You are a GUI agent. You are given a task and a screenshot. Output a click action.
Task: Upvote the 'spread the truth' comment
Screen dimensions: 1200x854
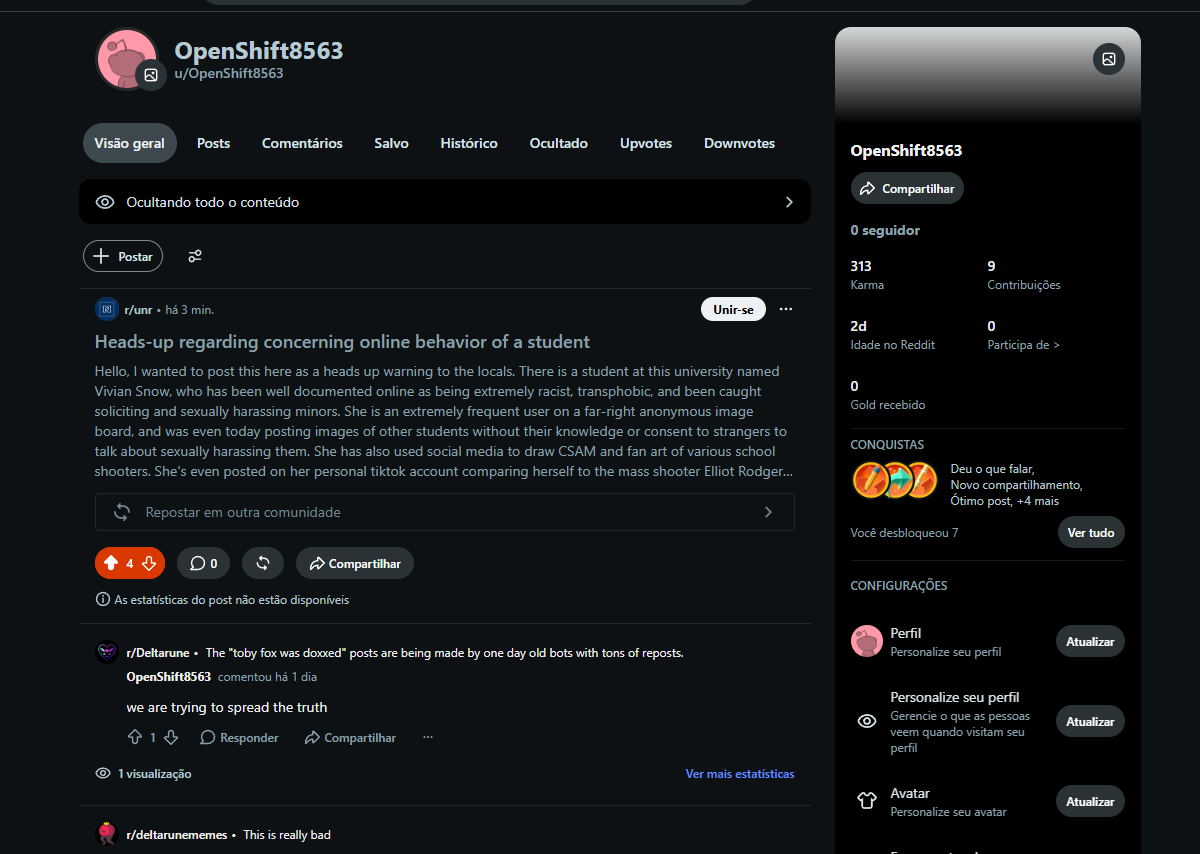tap(135, 737)
